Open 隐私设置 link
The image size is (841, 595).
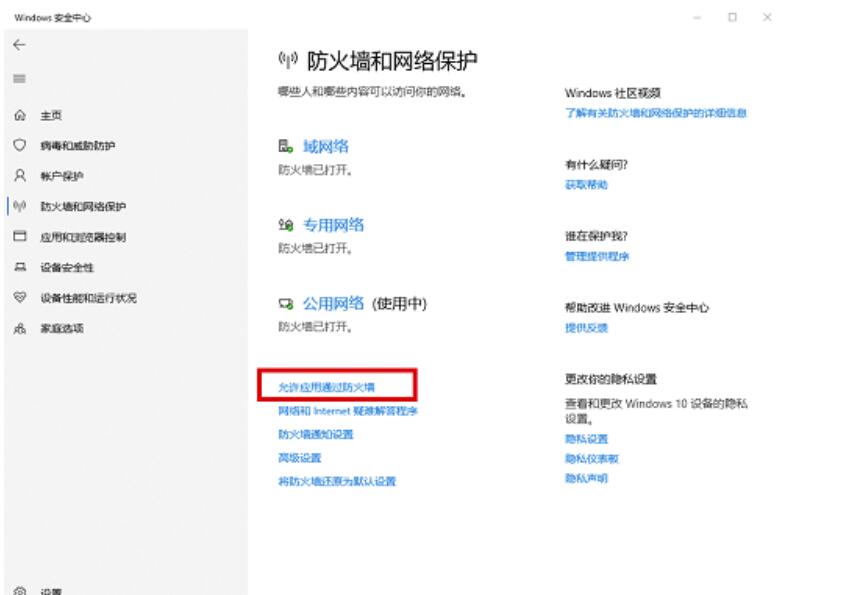pyautogui.click(x=586, y=439)
